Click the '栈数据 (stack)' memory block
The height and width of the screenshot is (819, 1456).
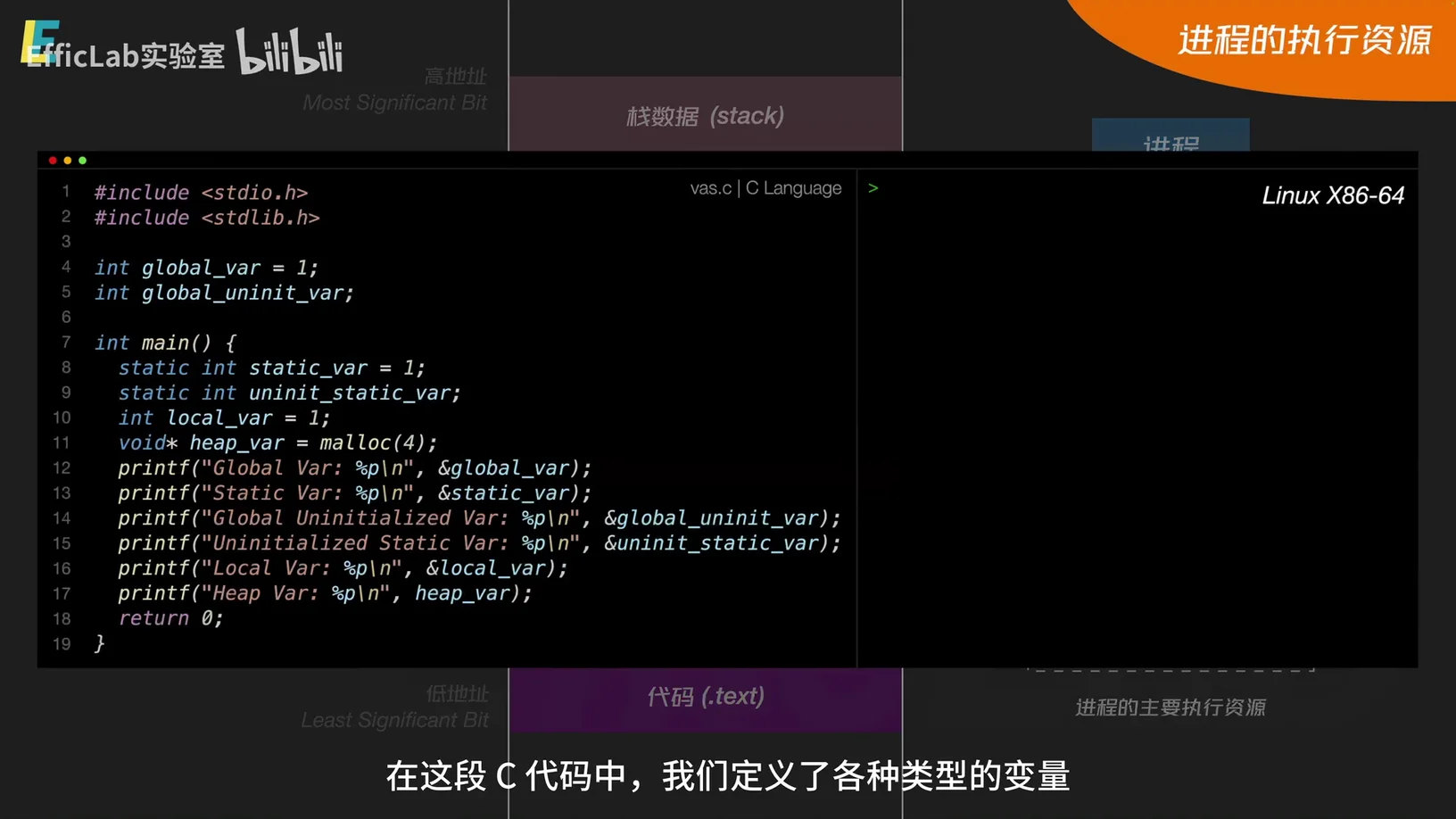pyautogui.click(x=705, y=116)
